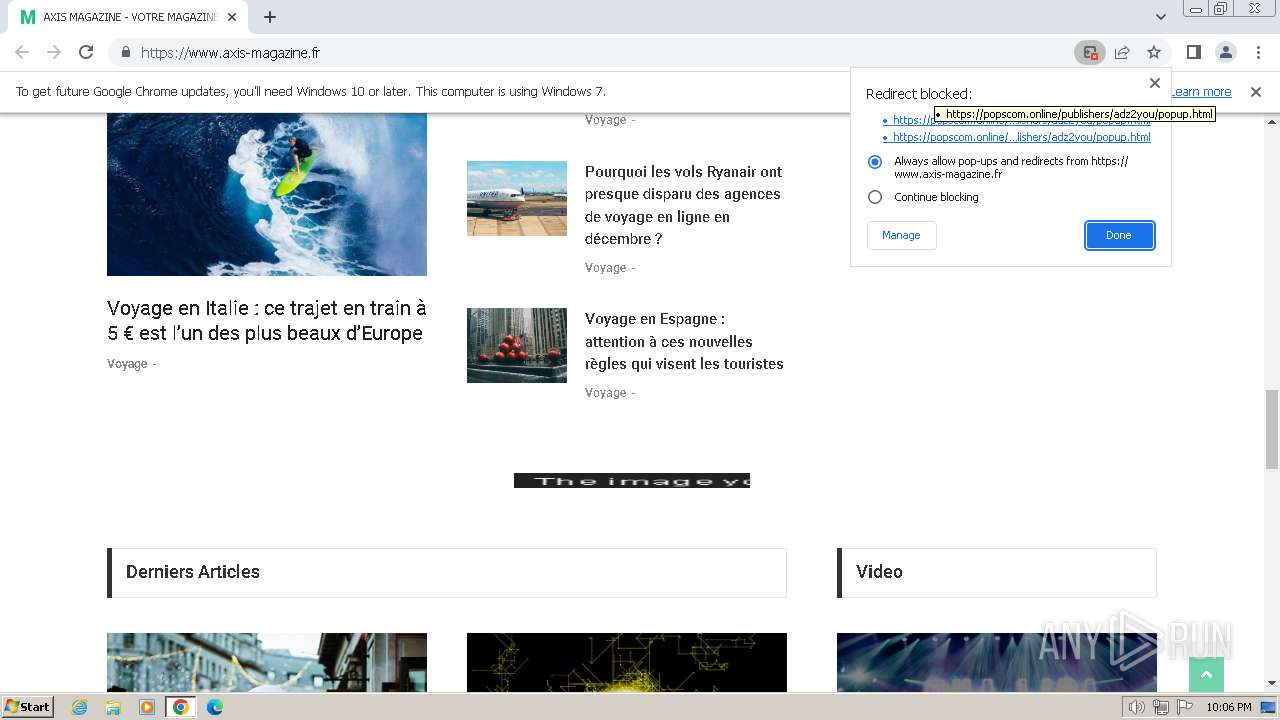Click the Derniers Articles heading
This screenshot has height=720, width=1280.
pyautogui.click(x=193, y=572)
